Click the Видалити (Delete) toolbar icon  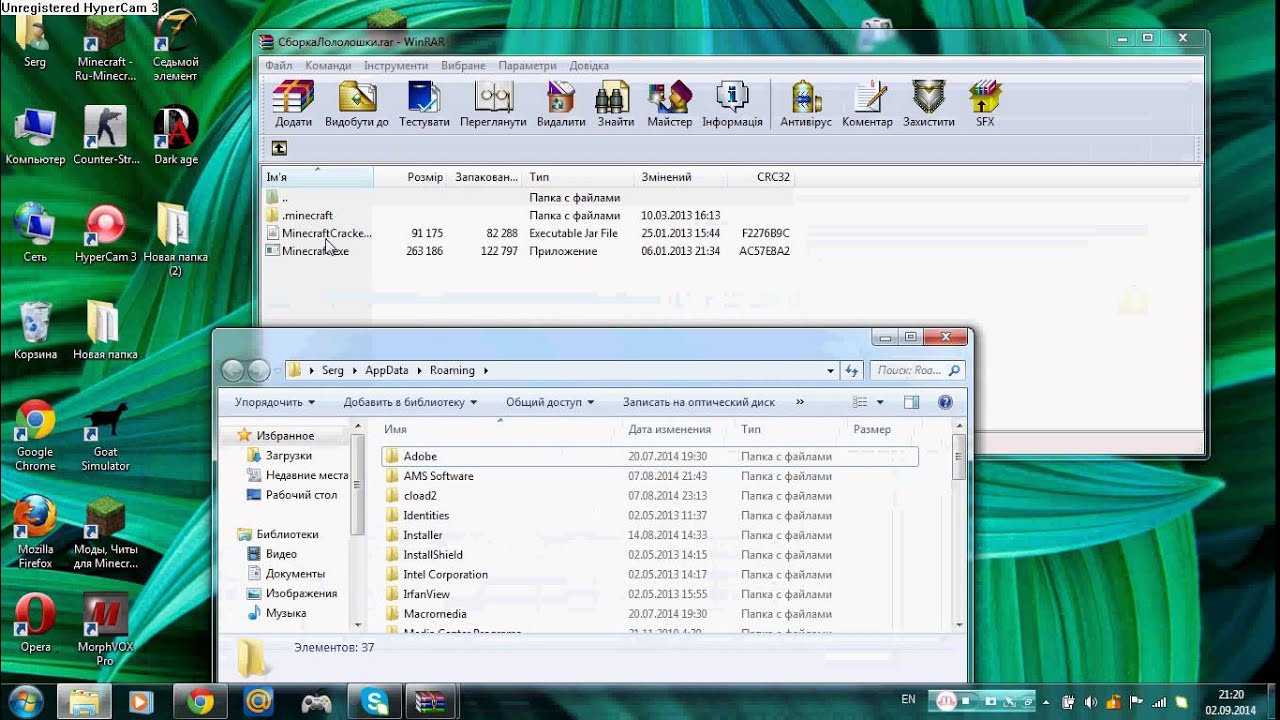pyautogui.click(x=561, y=105)
